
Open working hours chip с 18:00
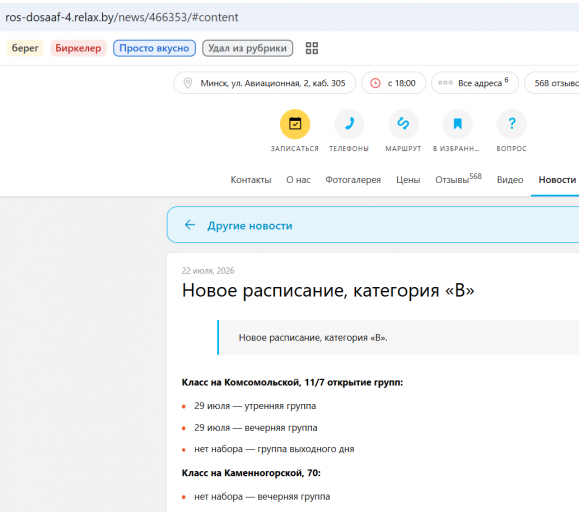point(394,83)
